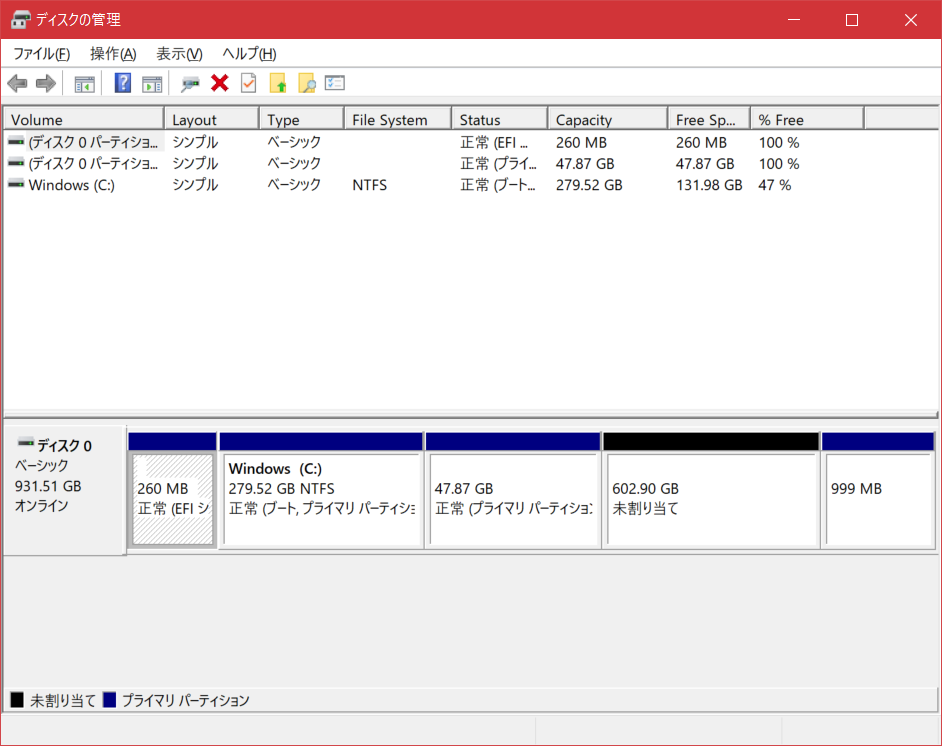Screen dimensions: 942x746
Task: Select the 260 MB EFI partition block
Action: [x=172, y=499]
